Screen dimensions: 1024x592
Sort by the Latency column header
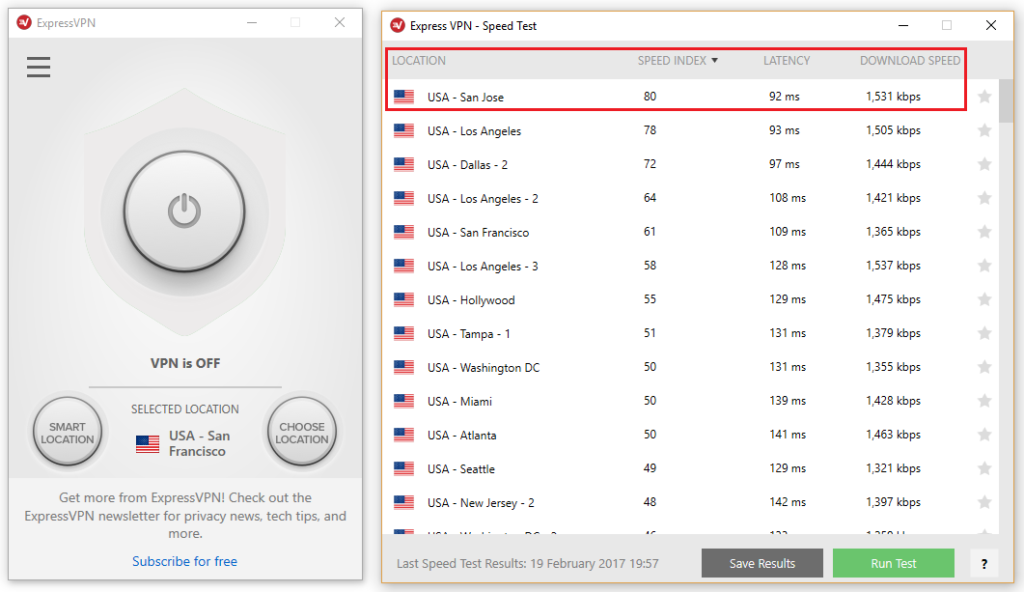786,61
